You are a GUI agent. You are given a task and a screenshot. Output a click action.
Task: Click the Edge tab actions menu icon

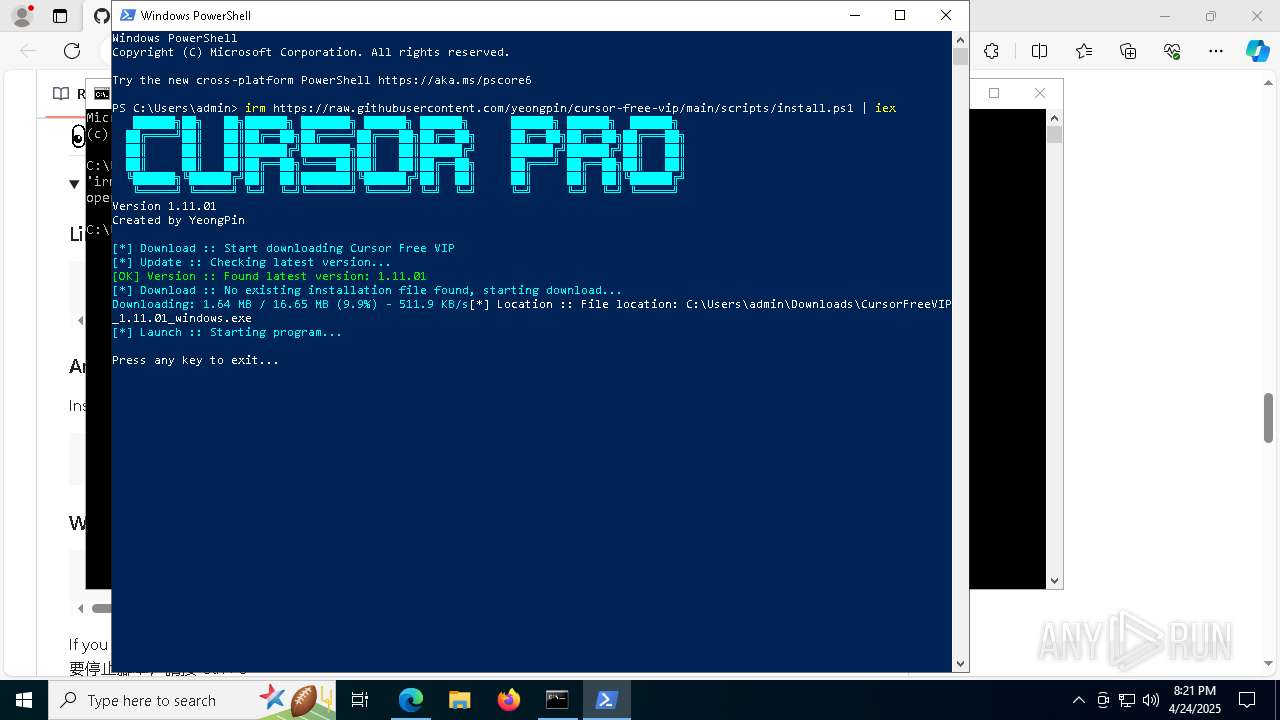tap(60, 16)
